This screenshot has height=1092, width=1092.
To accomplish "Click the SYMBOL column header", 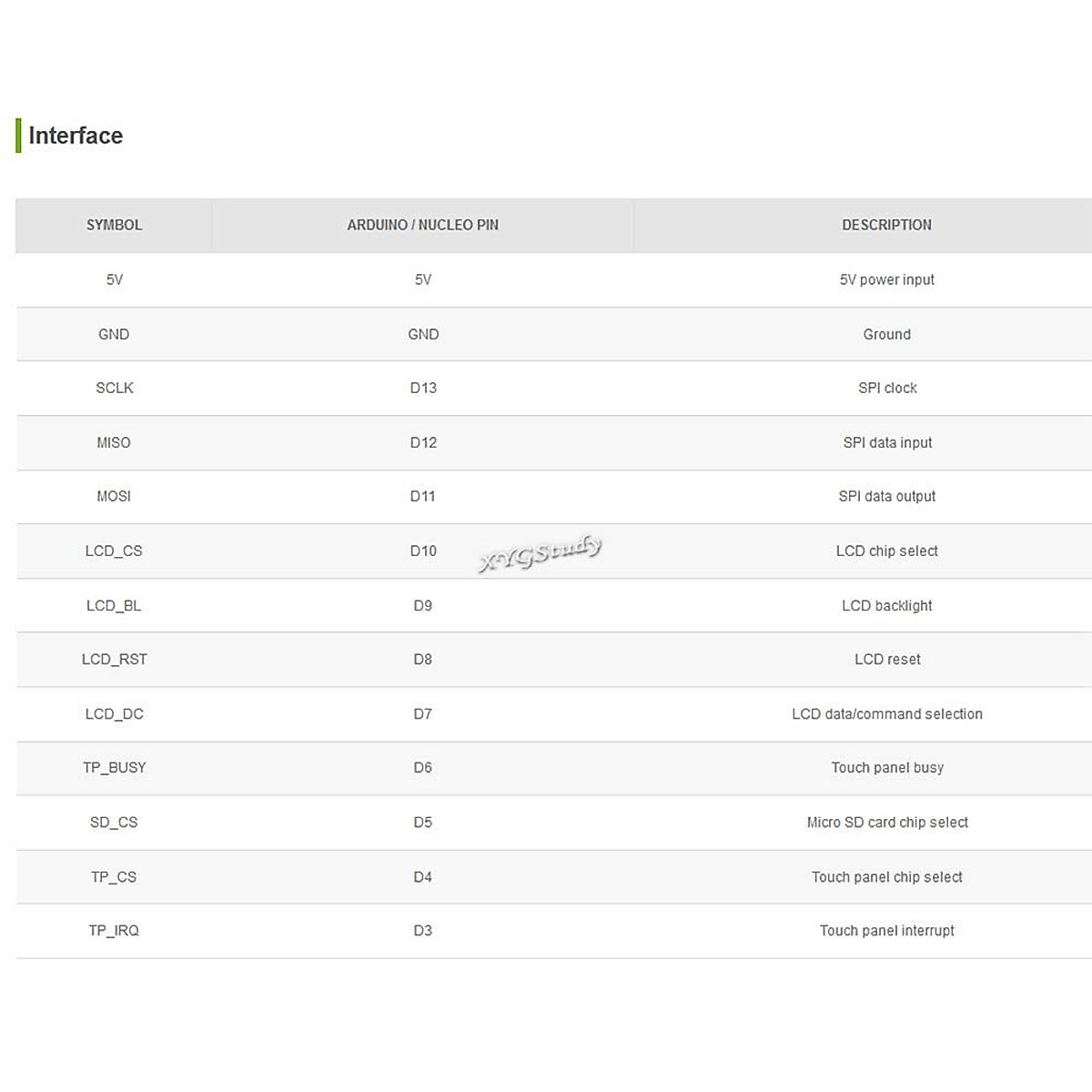I will pos(114,225).
